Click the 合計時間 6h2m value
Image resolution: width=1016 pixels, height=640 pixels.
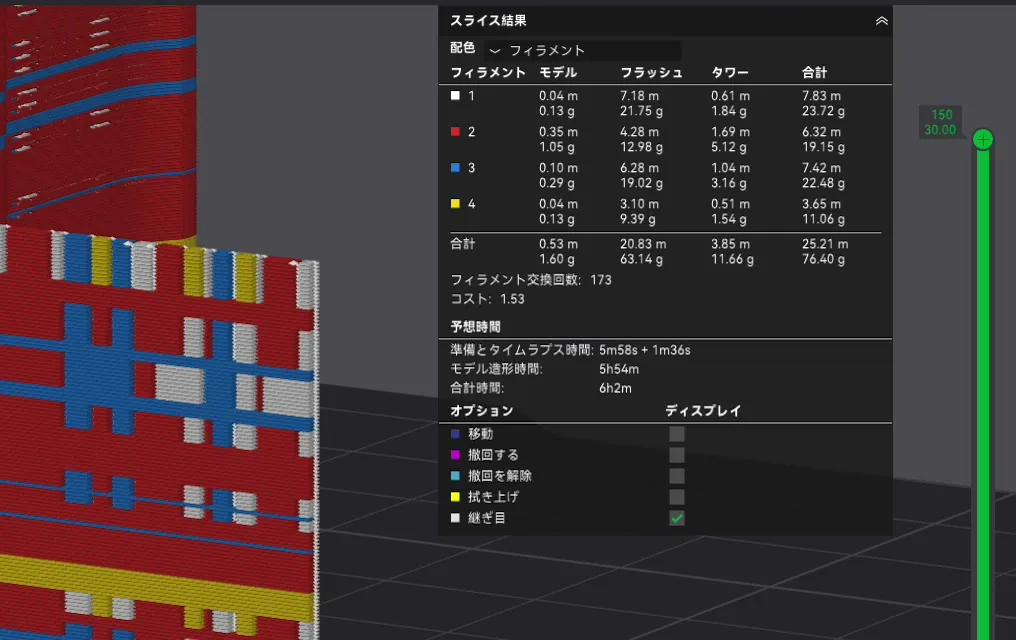[x=615, y=389]
